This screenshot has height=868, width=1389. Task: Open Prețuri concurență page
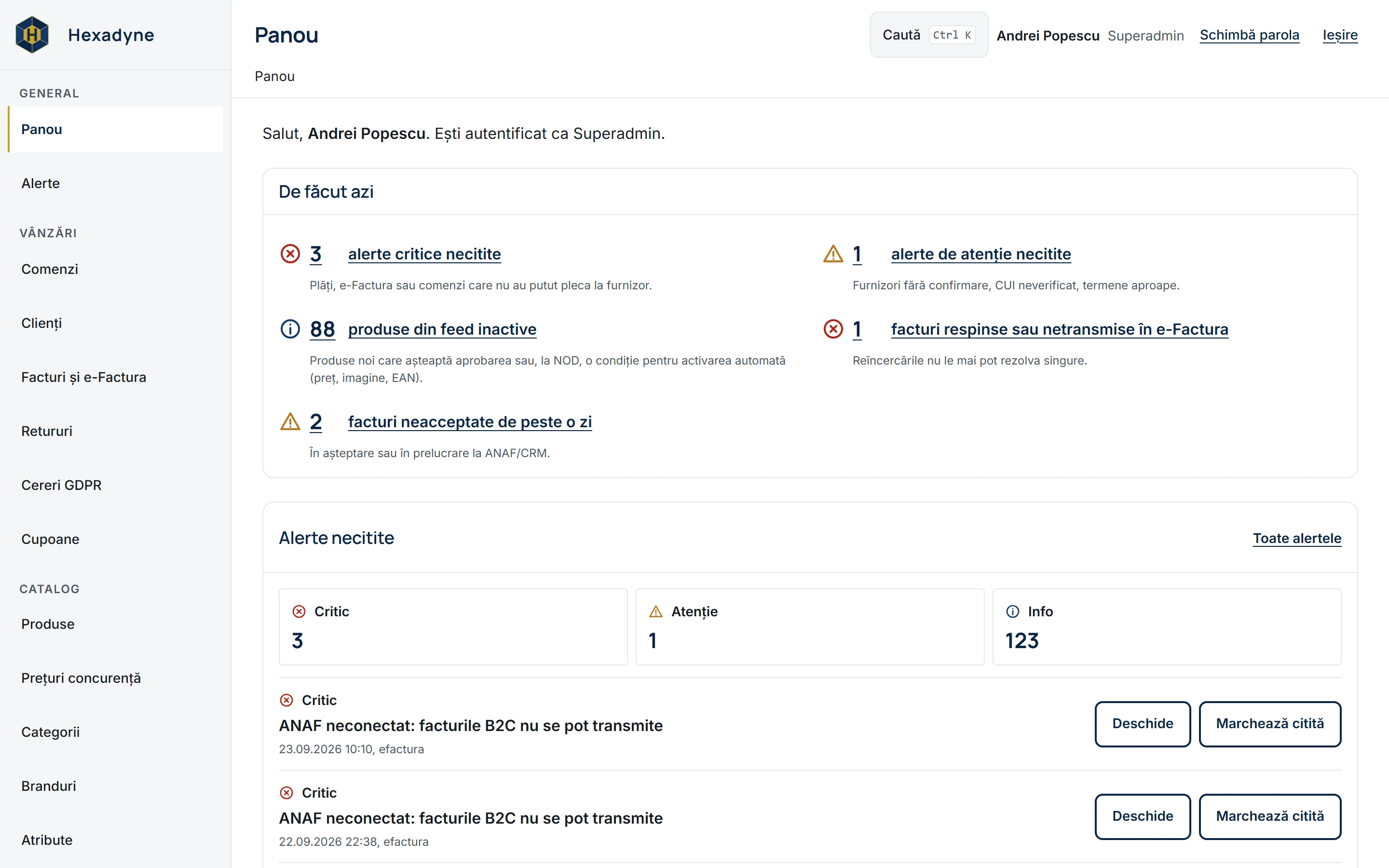[115, 678]
